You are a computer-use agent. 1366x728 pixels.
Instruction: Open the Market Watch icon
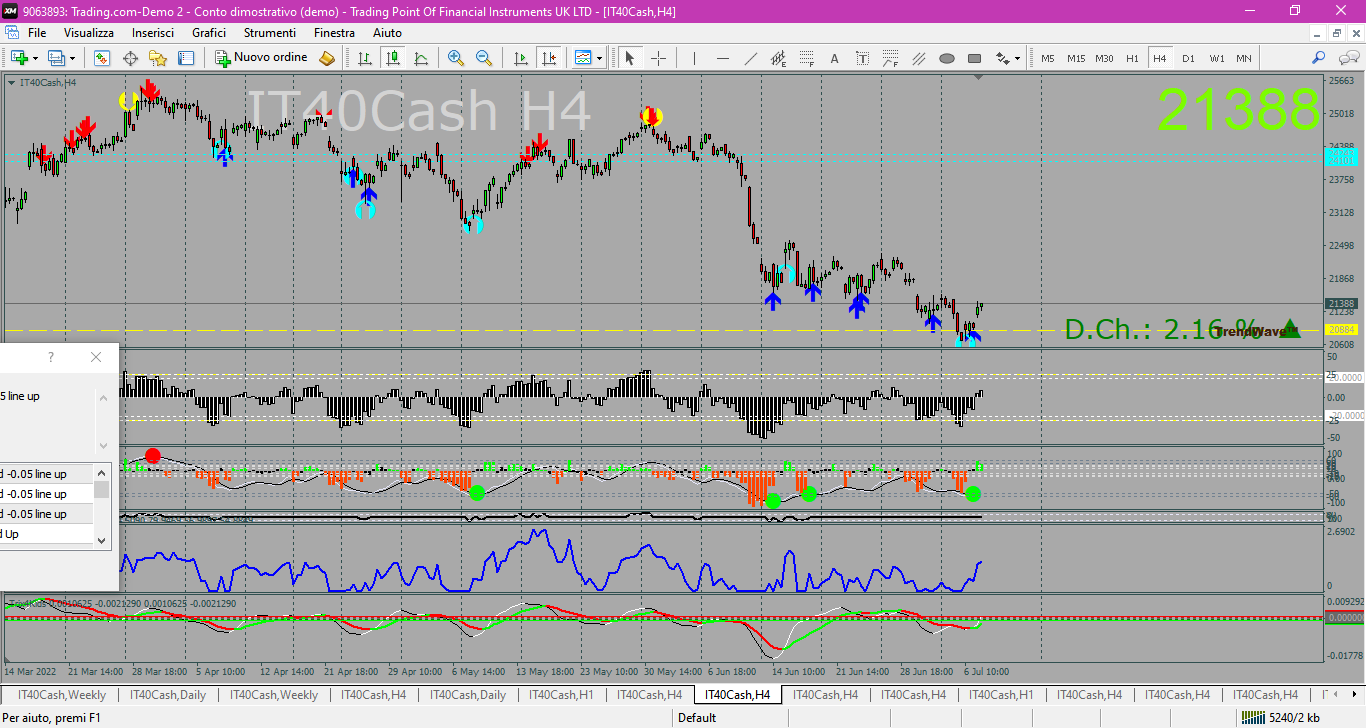(x=102, y=58)
